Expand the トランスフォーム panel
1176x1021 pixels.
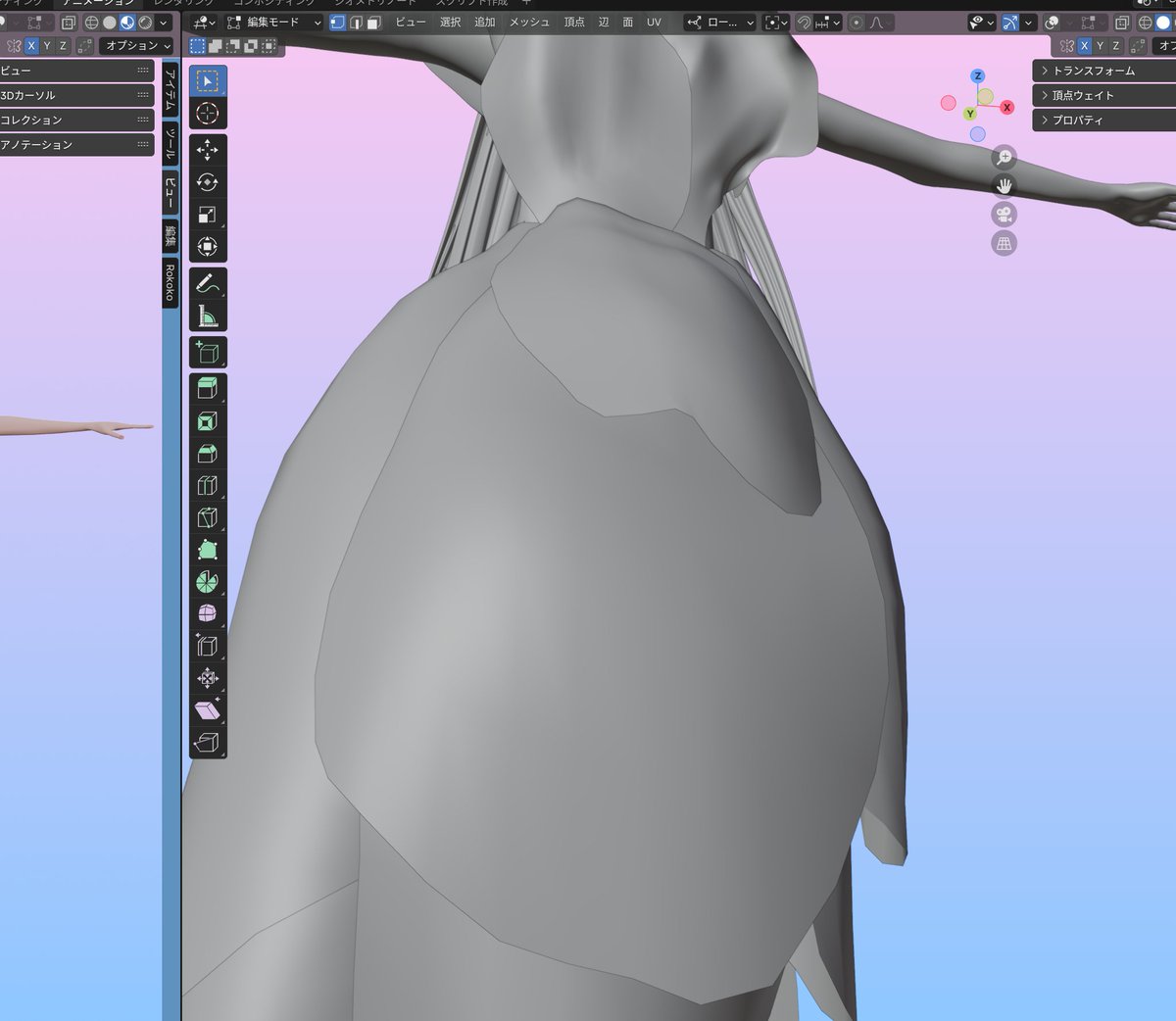coord(1103,71)
